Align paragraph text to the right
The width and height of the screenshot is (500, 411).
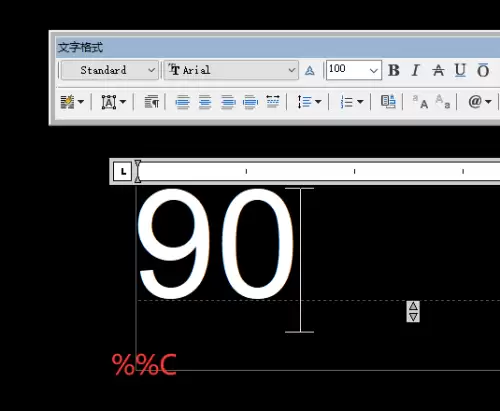point(228,102)
